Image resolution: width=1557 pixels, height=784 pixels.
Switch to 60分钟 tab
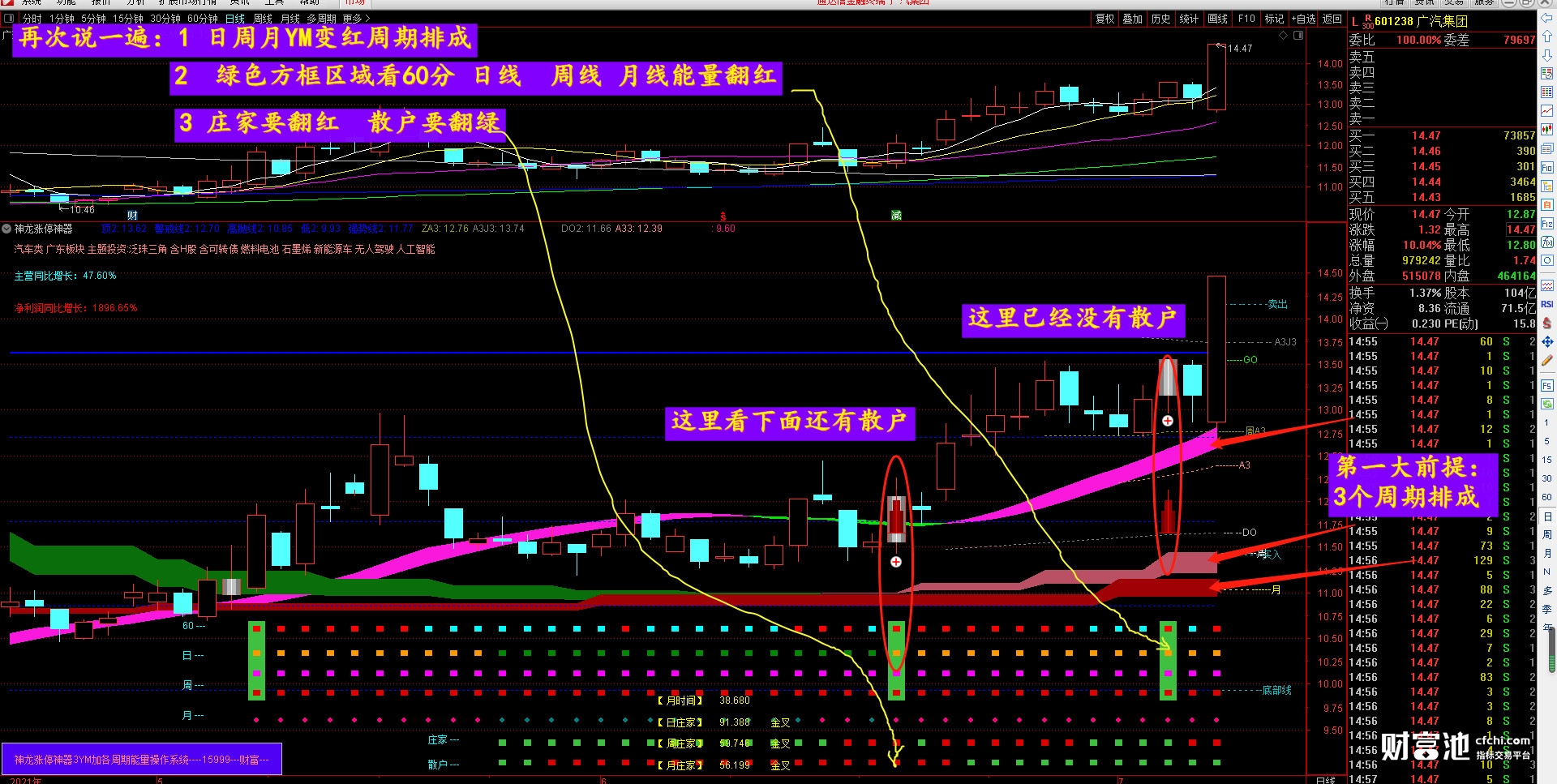203,19
